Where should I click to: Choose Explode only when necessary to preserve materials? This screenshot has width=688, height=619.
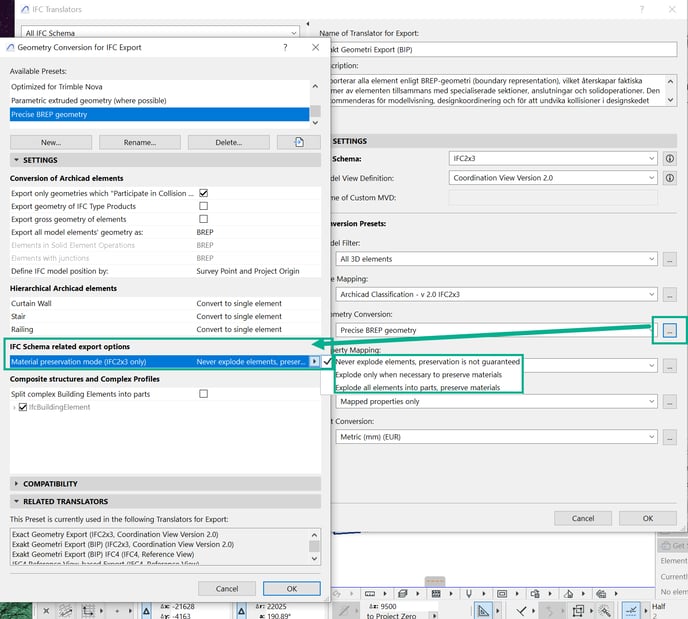pos(419,375)
